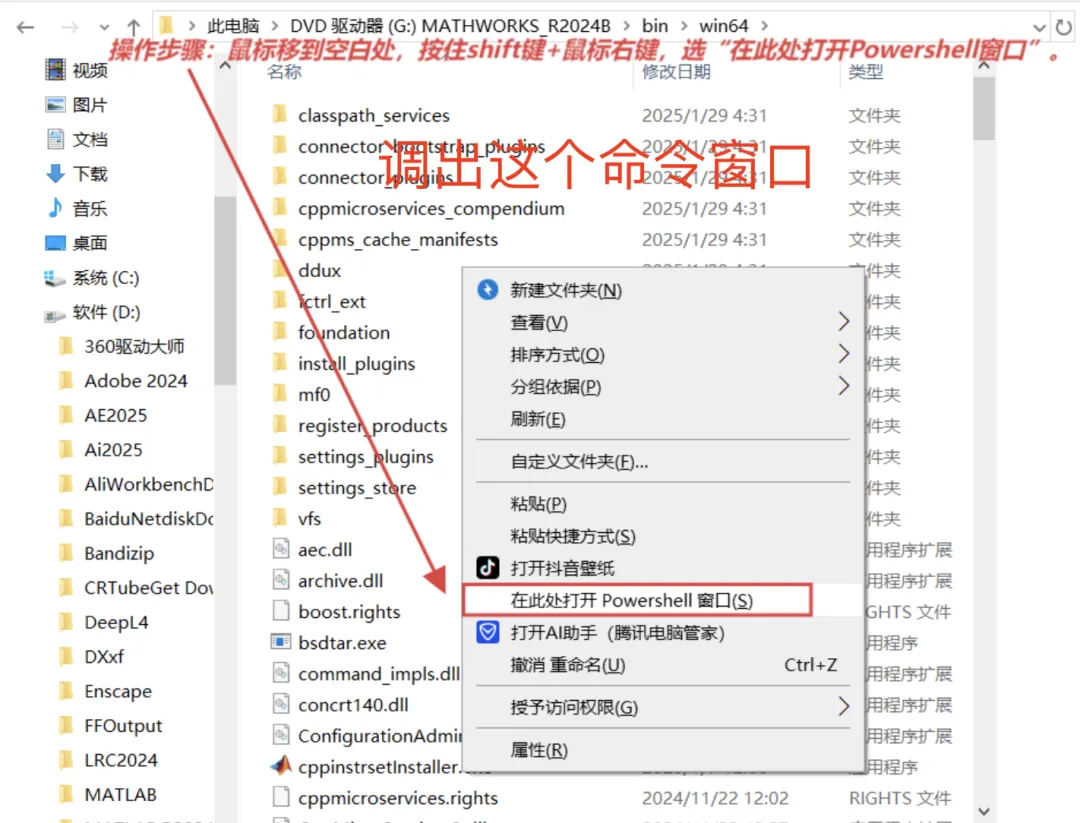Viewport: 1080px width, 823px height.
Task: Select the foundation folder icon
Action: pyautogui.click(x=280, y=331)
